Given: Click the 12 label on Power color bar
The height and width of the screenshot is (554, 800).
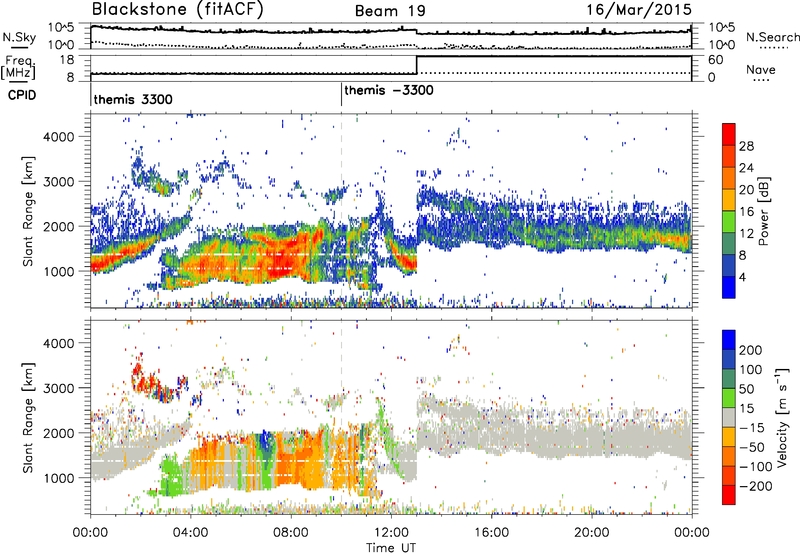Looking at the screenshot, I should click(x=746, y=233).
